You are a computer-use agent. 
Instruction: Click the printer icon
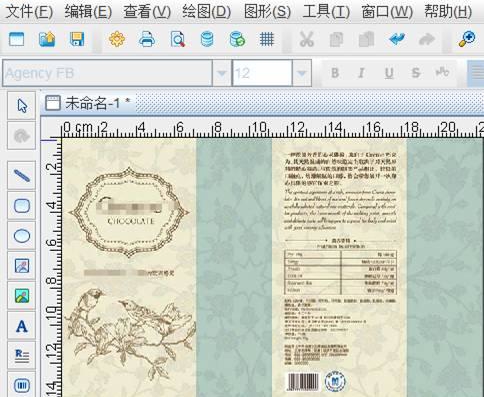click(147, 39)
